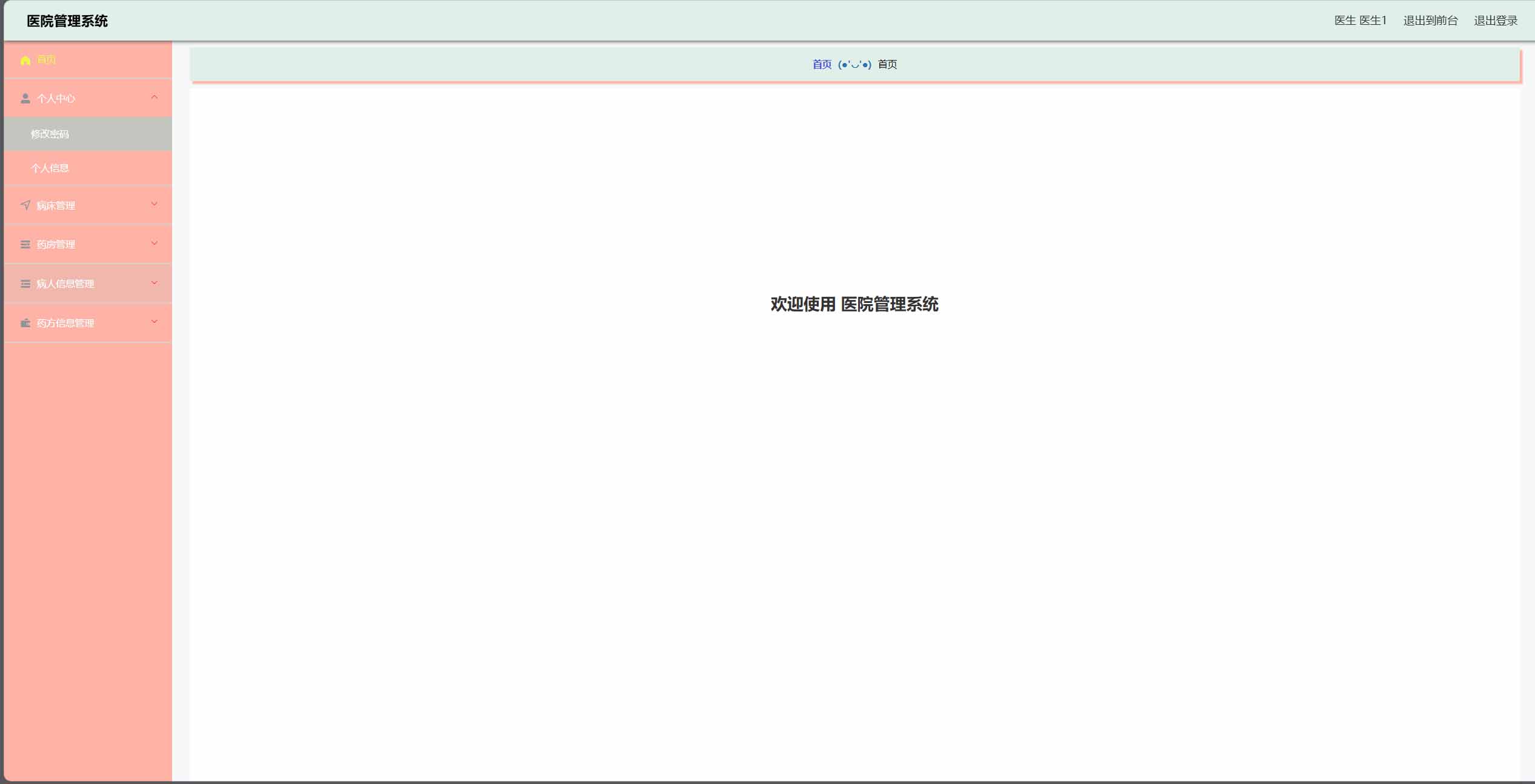Click the black 首页 breadcrumb text
Screen dimensions: 1535x784
(887, 64)
